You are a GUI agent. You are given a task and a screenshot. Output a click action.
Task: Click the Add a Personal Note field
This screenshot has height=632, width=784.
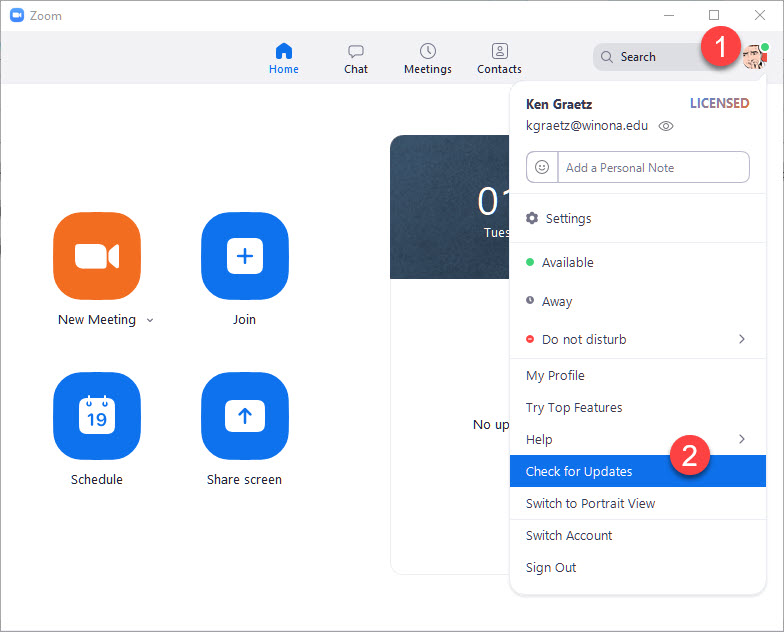pyautogui.click(x=650, y=168)
